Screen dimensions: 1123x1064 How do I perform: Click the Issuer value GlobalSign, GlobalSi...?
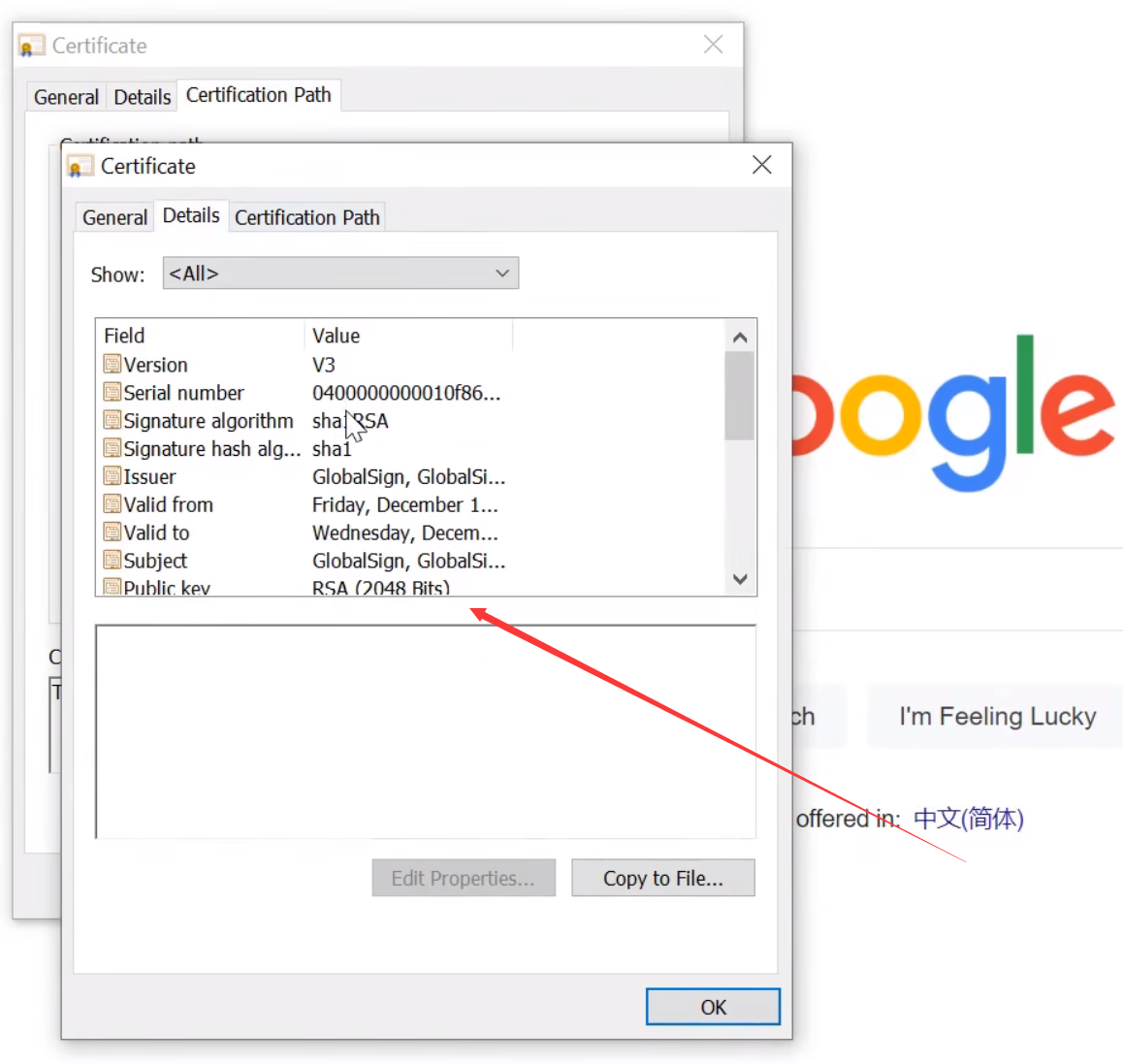click(409, 476)
